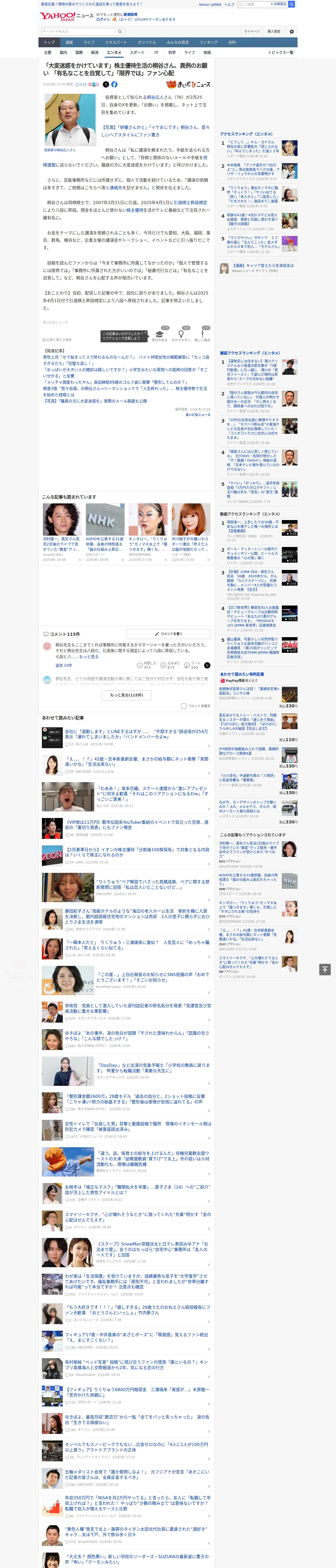This screenshot has width=336, height=1568.
Task: Open the イオンの株主優待 related article
Action: (137, 852)
